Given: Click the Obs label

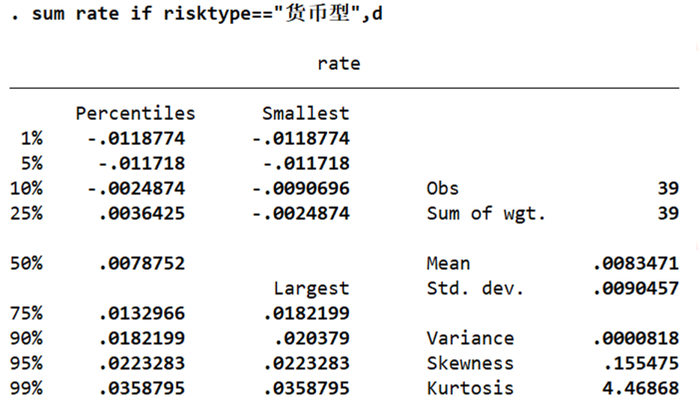Looking at the screenshot, I should pyautogui.click(x=443, y=188).
